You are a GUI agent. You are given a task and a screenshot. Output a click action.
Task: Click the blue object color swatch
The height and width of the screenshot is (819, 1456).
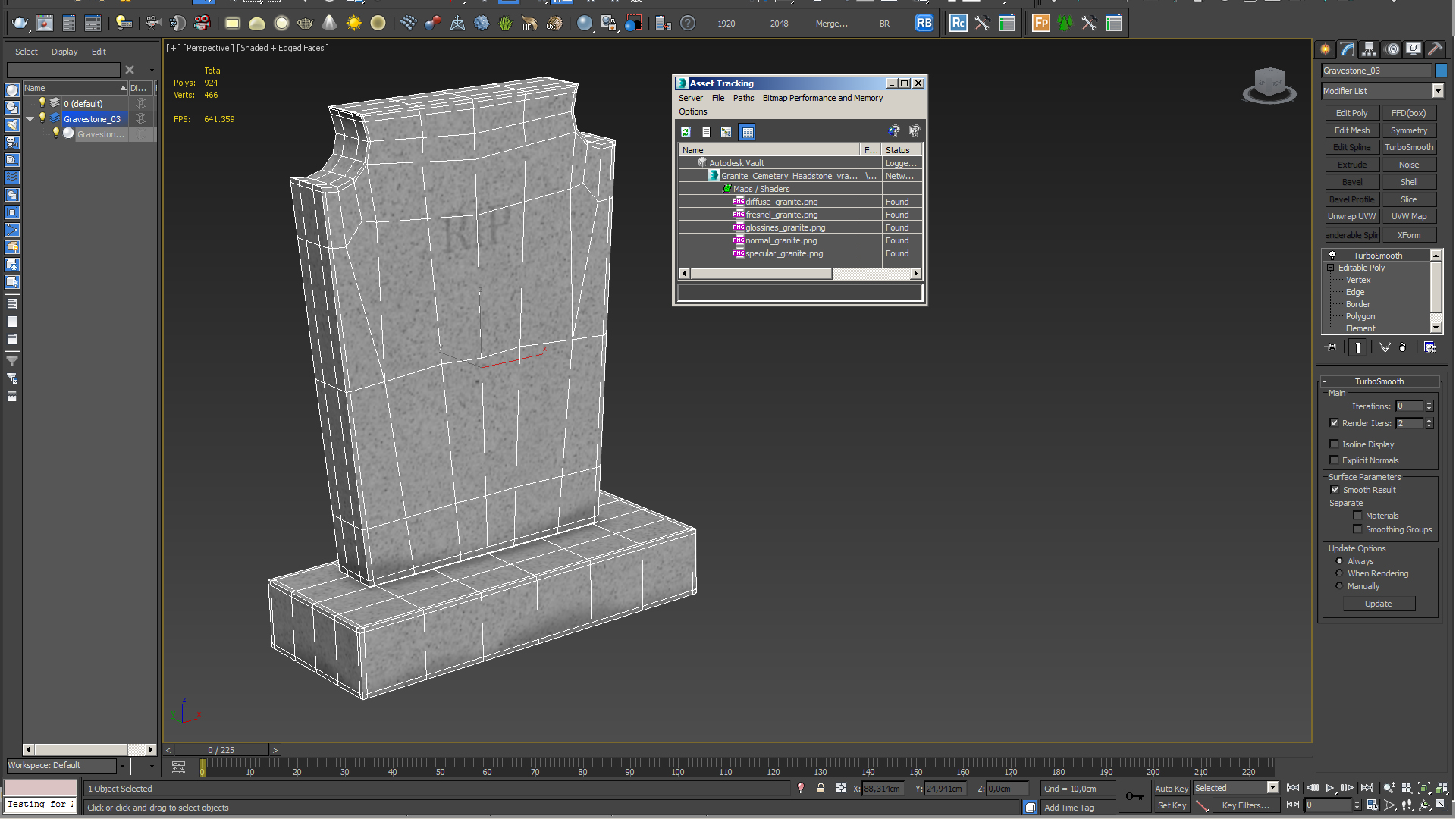click(x=1441, y=71)
